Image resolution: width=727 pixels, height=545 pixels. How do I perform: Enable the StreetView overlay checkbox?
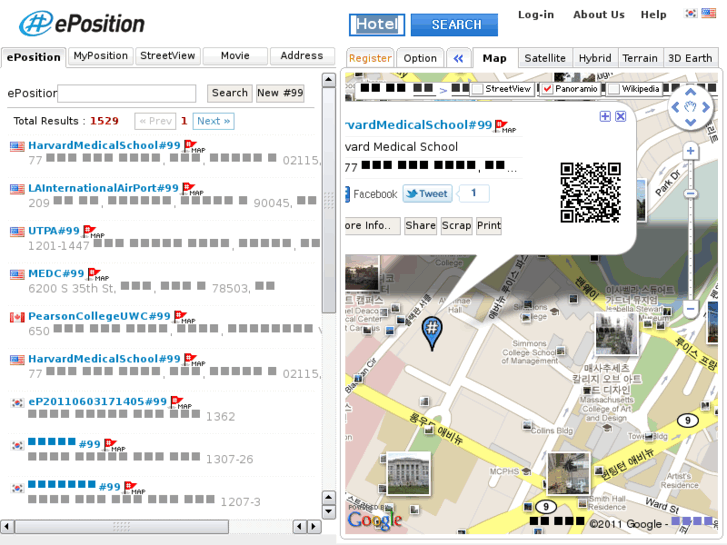(477, 89)
